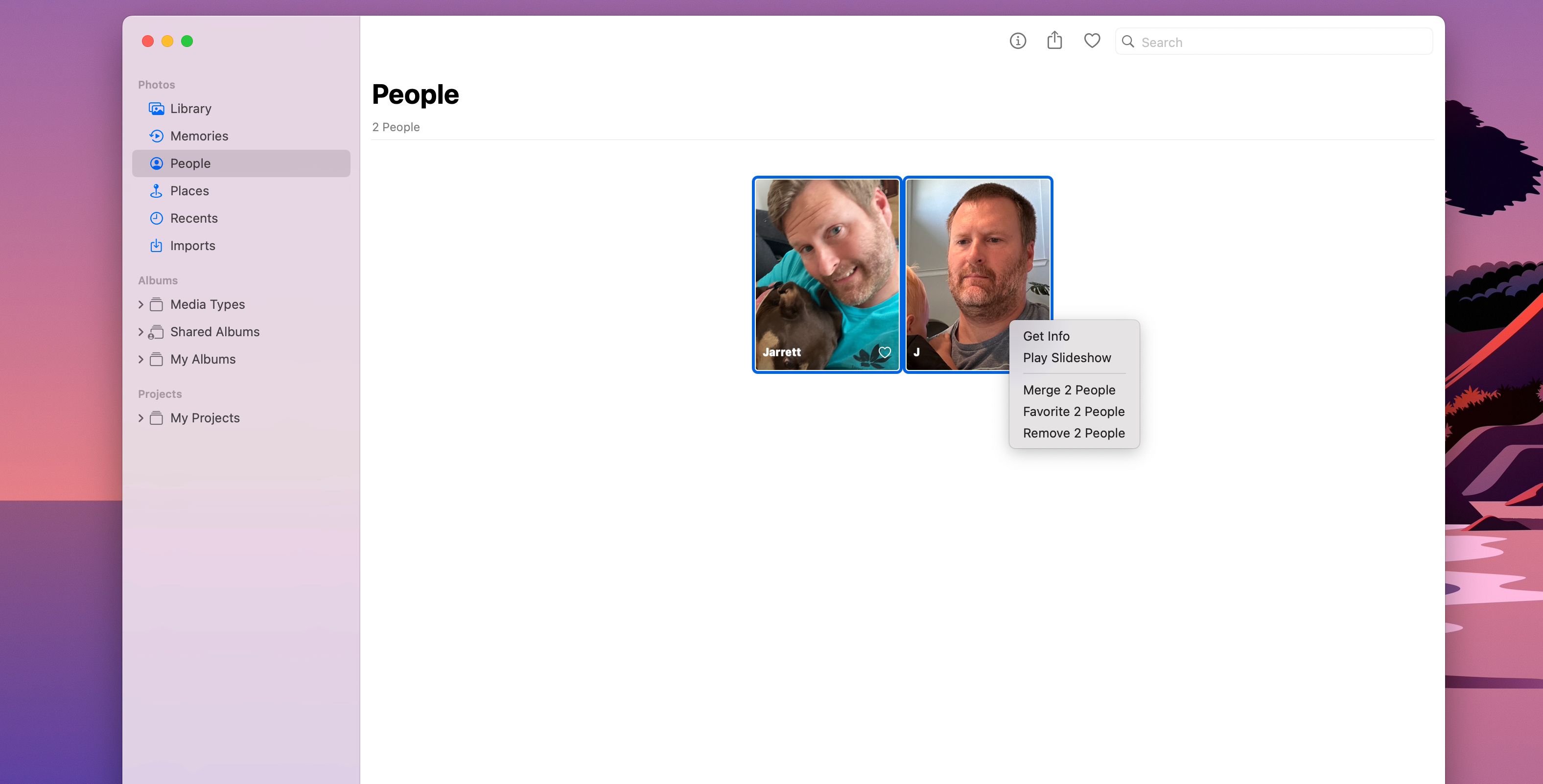Open the Recents section
Viewport: 1543px width, 784px height.
[x=193, y=218]
